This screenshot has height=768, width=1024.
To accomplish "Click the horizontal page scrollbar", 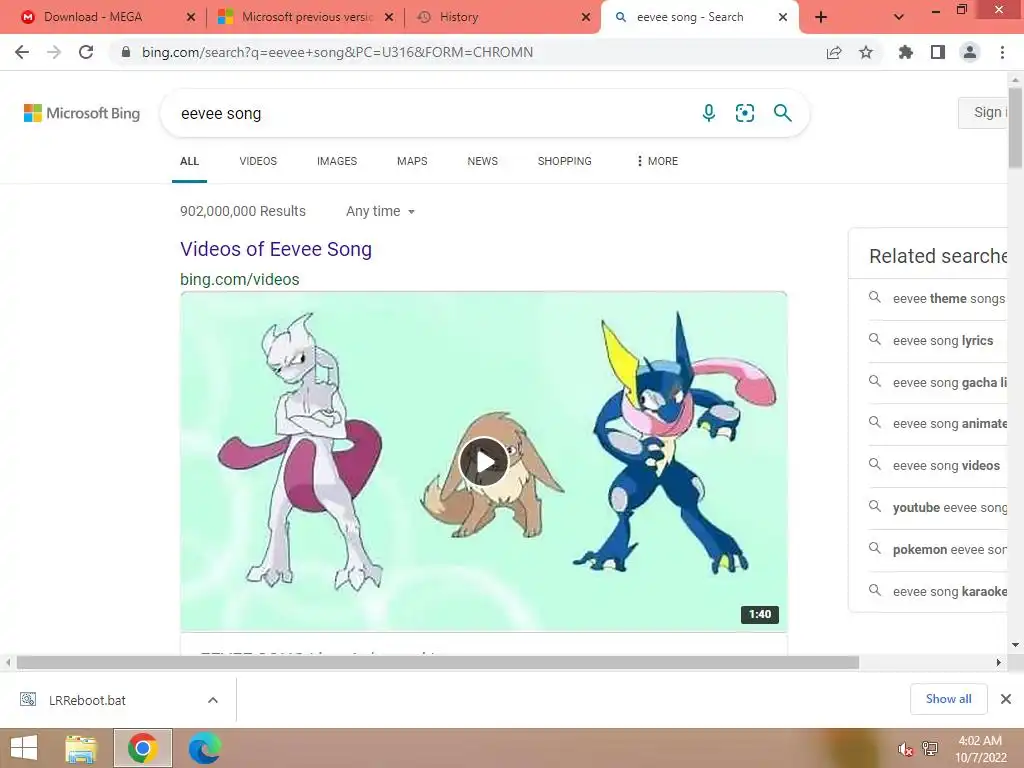I will [x=438, y=662].
